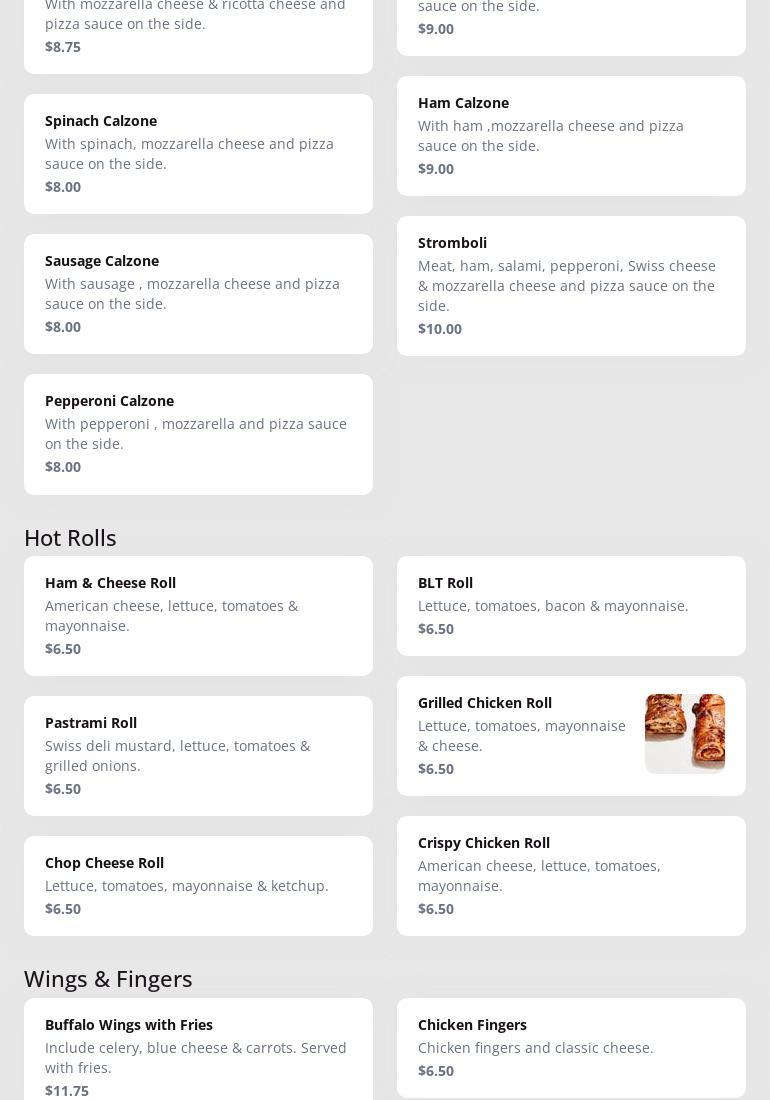Click the Hot Rolls section heading
The image size is (770, 1100).
70,538
